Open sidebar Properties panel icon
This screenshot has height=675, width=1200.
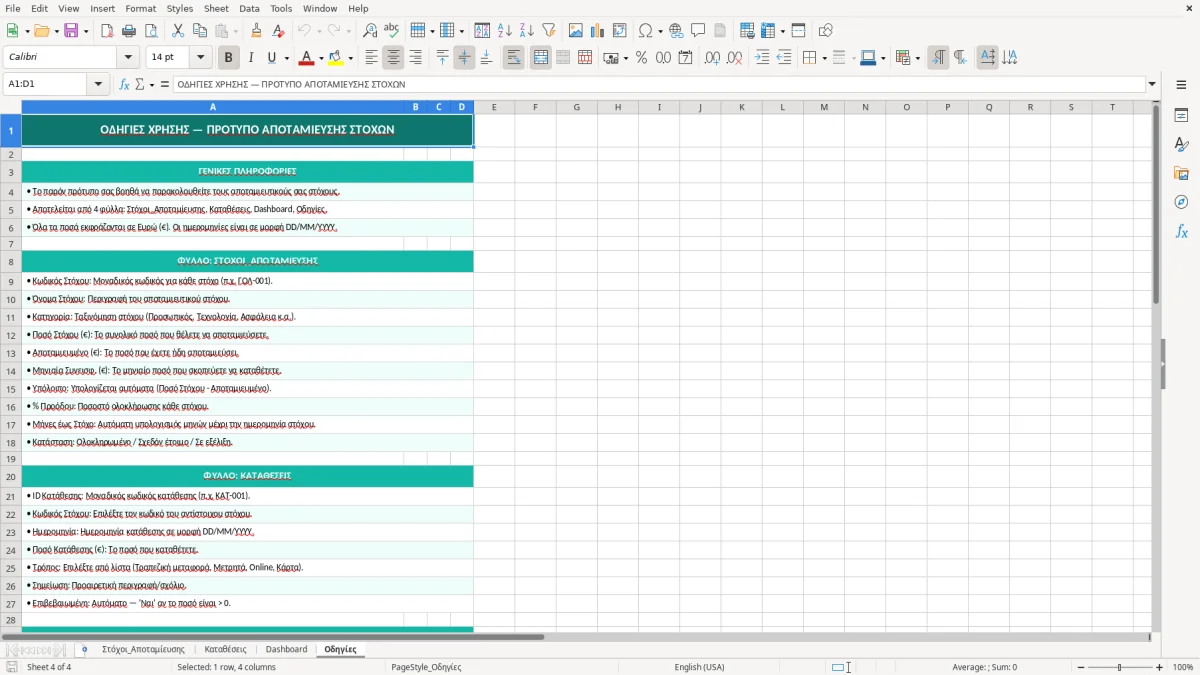(1181, 116)
